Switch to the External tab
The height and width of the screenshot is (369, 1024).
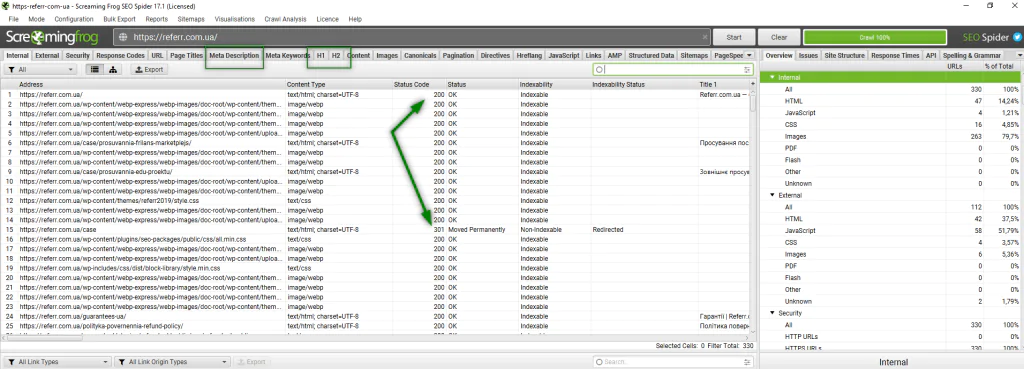click(x=47, y=56)
